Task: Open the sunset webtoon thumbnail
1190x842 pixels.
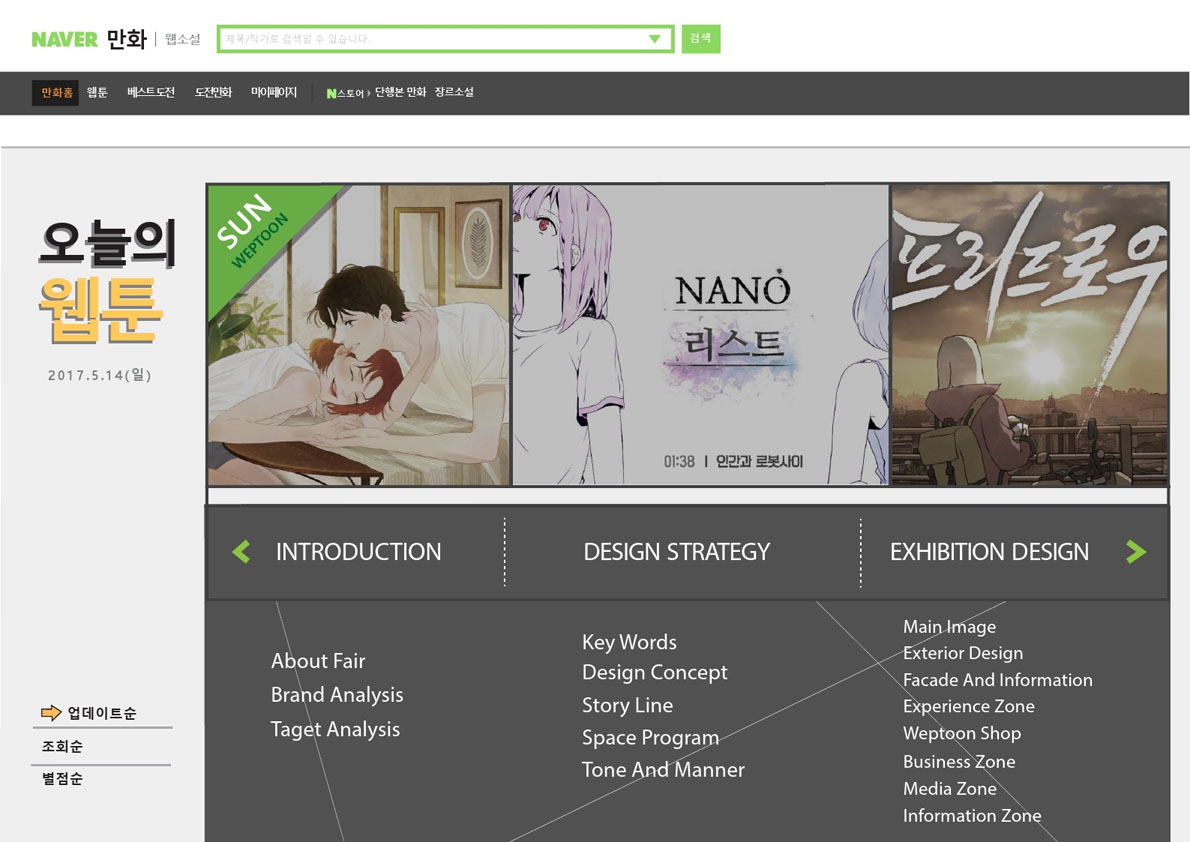Action: pyautogui.click(x=1029, y=335)
